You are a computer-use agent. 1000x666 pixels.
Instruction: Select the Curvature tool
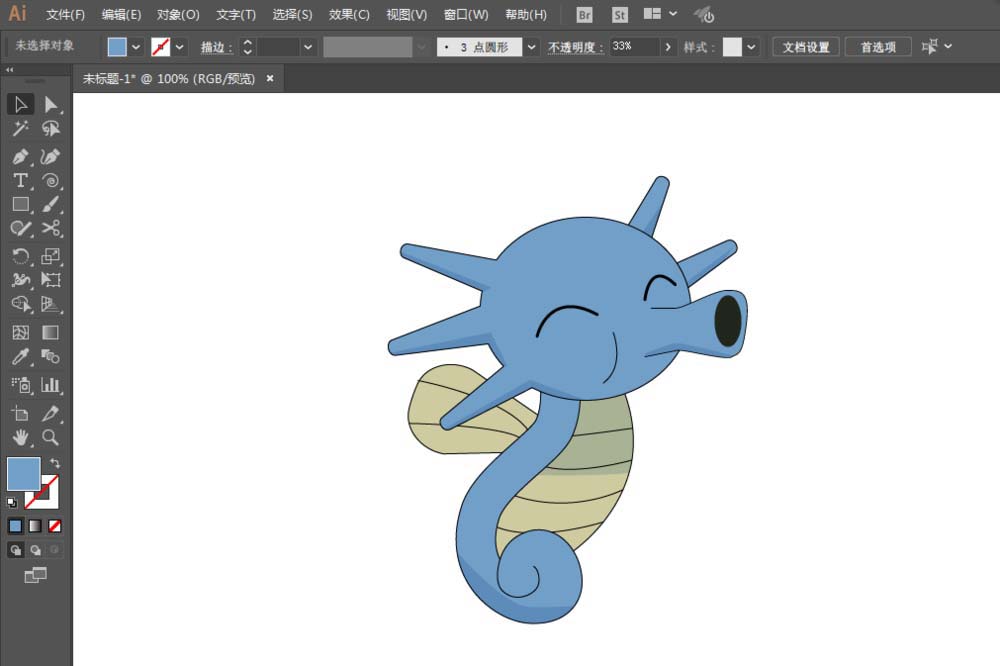(50, 156)
